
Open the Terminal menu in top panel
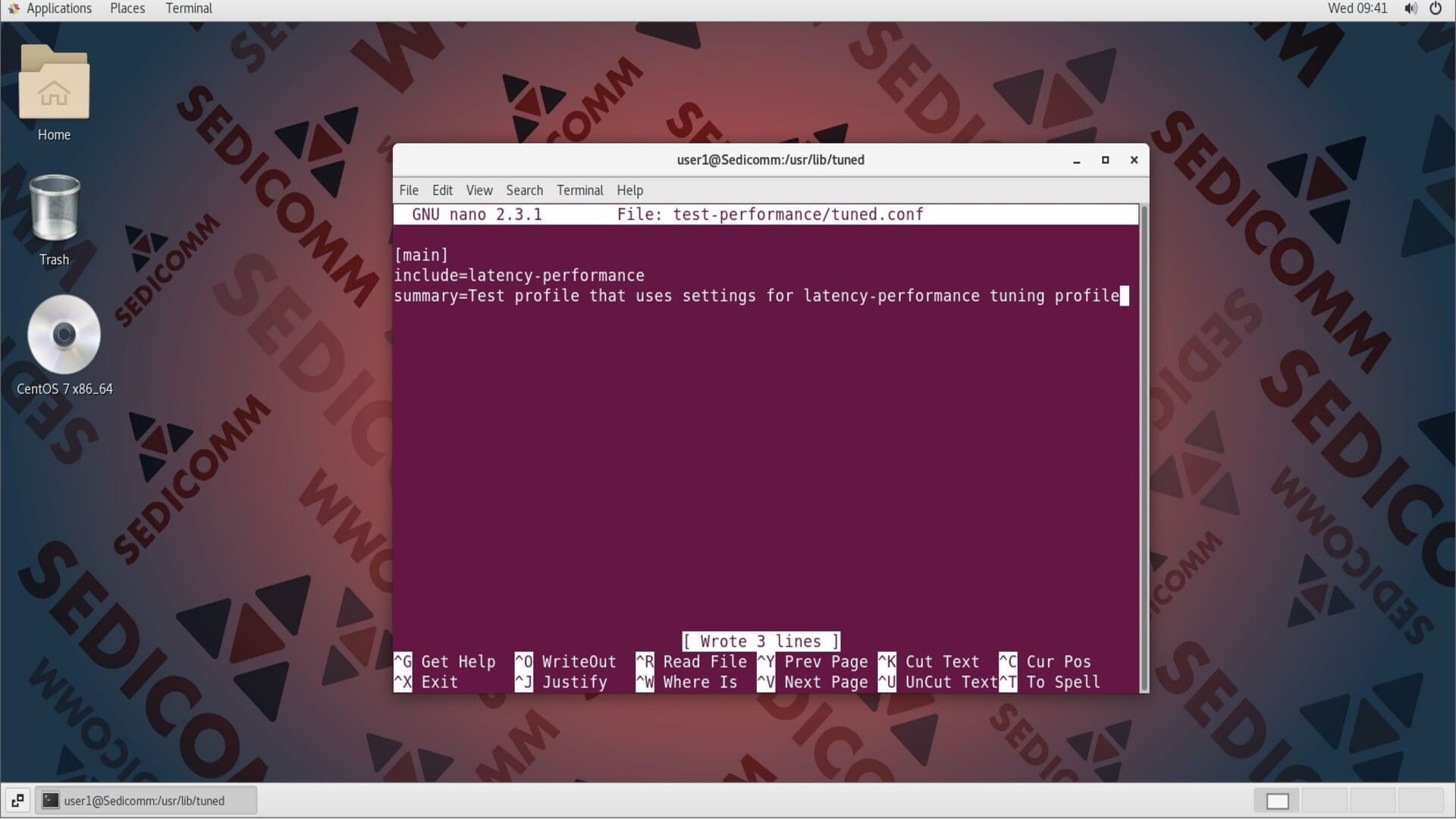189,8
